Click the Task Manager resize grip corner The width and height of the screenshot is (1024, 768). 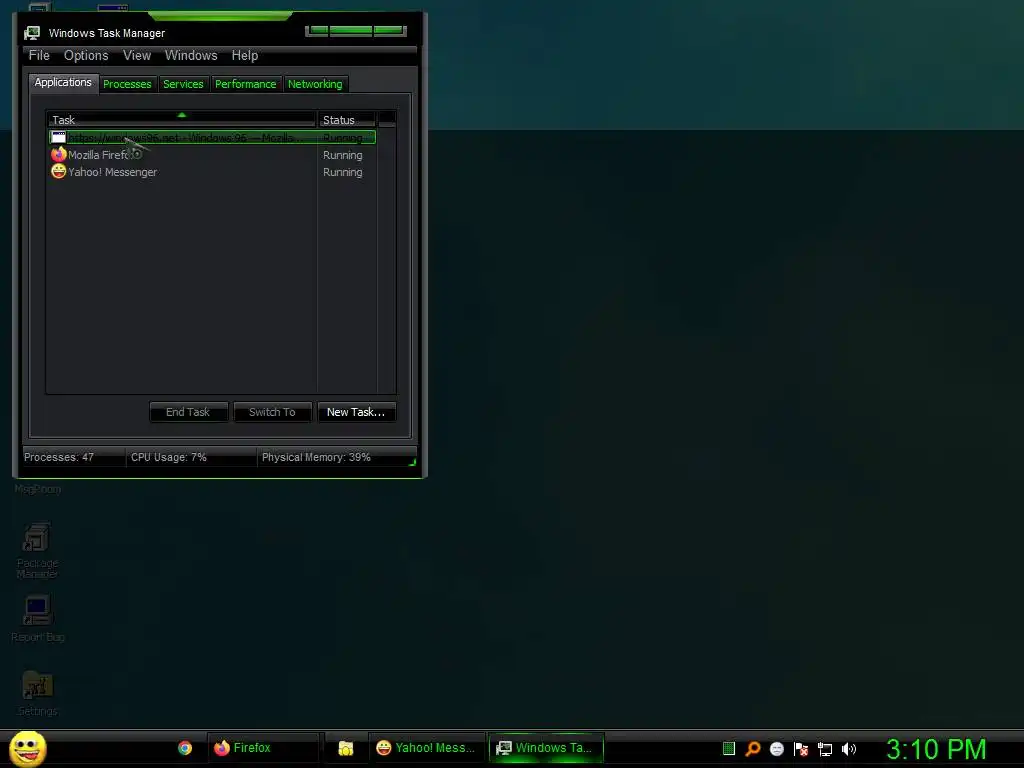click(x=412, y=462)
